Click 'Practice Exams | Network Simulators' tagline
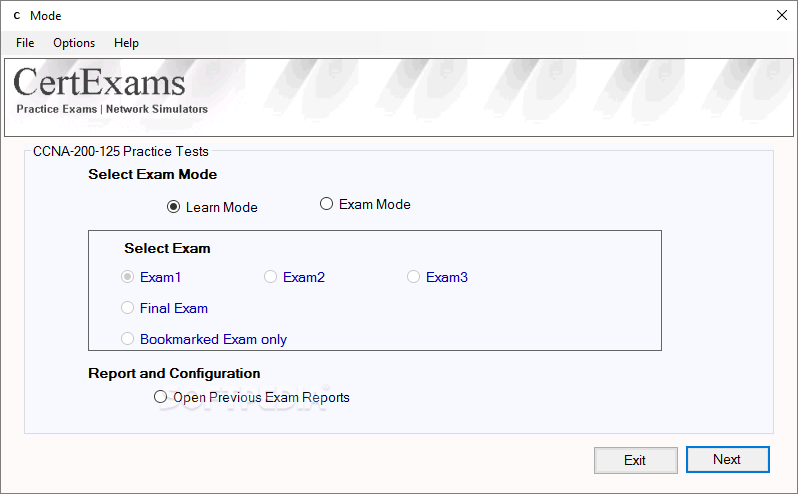This screenshot has width=798, height=494. (112, 109)
